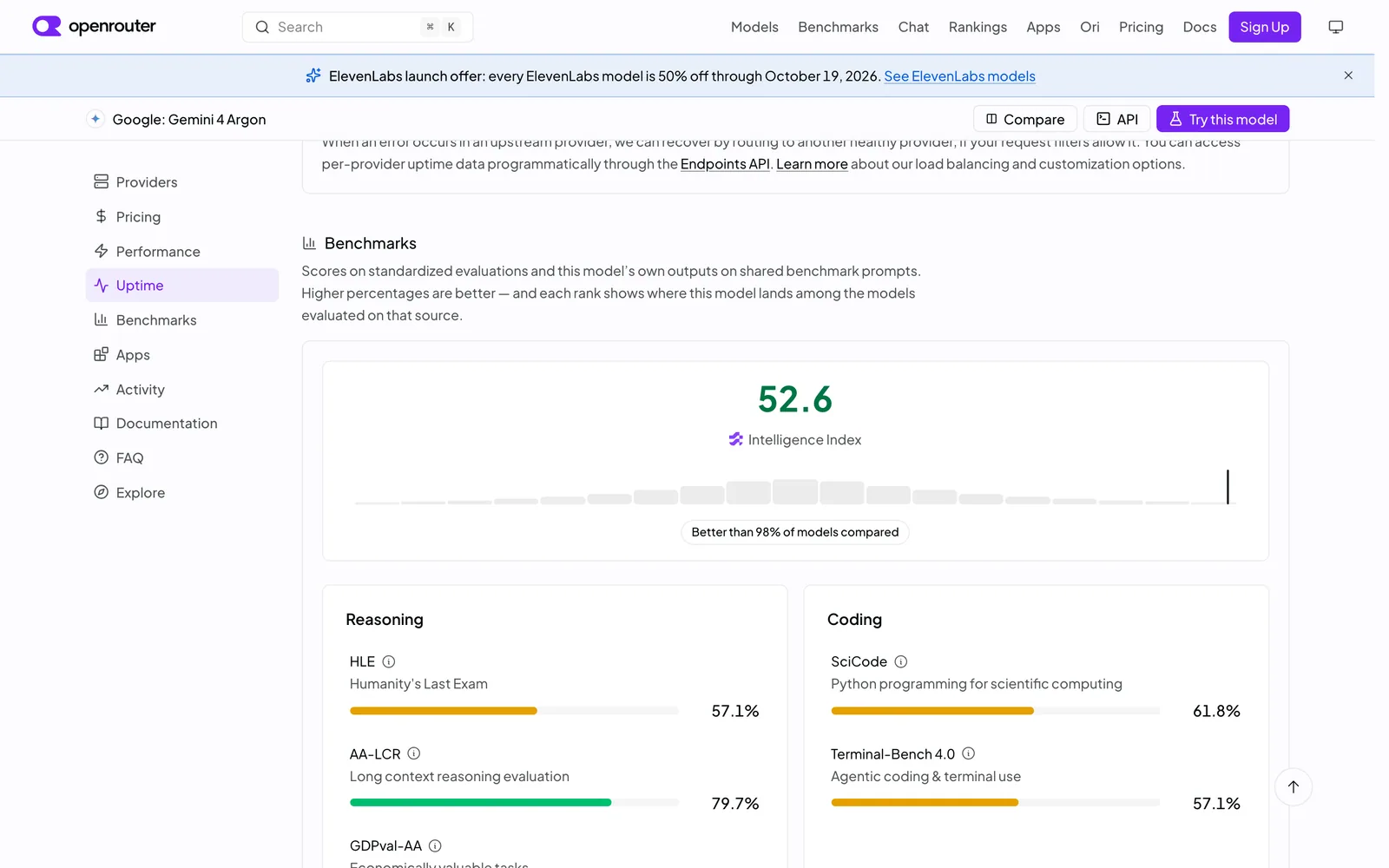The height and width of the screenshot is (868, 1389).
Task: Show info for AA-LCR benchmark
Action: (414, 753)
